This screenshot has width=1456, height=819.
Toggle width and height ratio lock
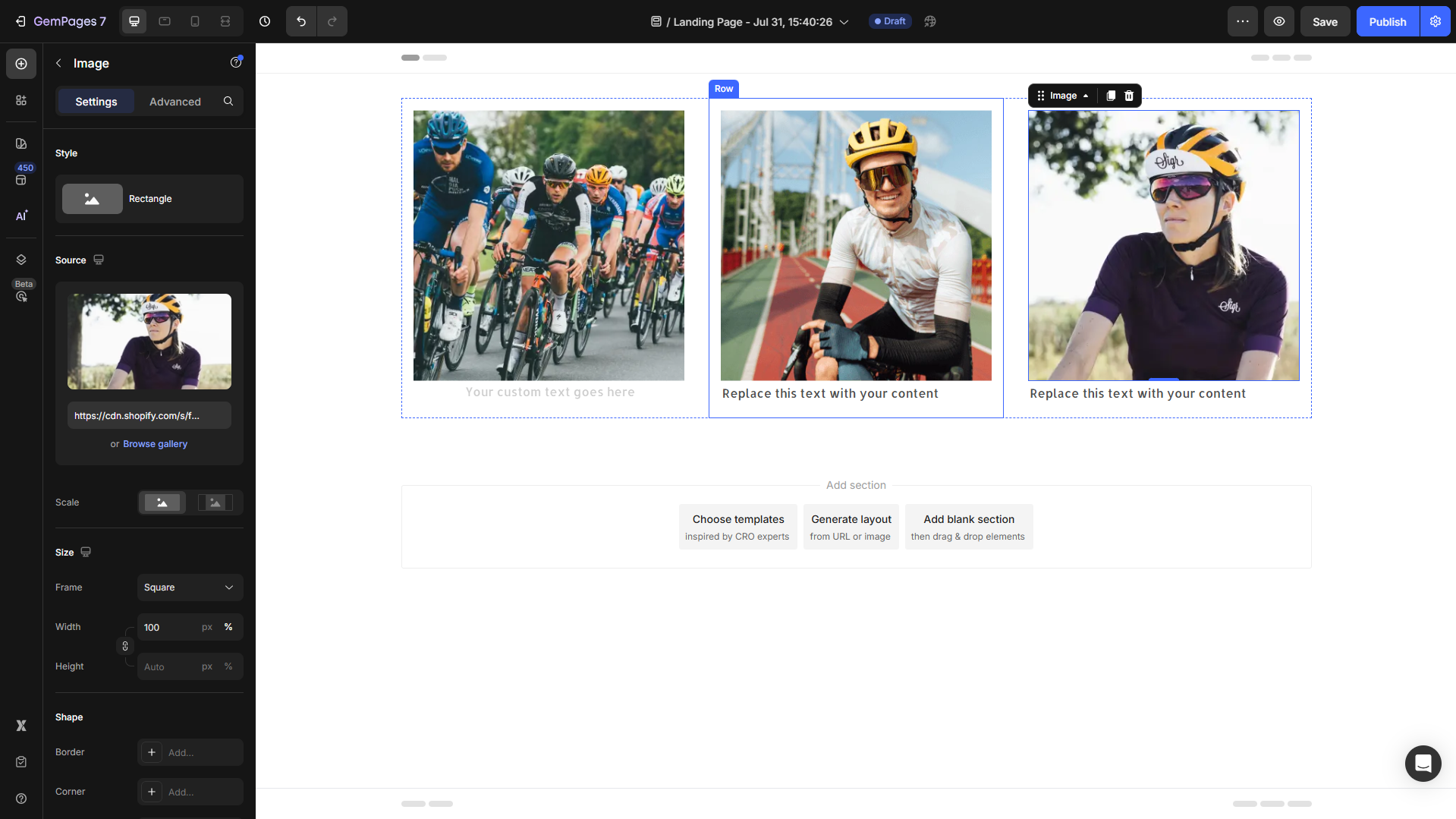click(x=125, y=646)
